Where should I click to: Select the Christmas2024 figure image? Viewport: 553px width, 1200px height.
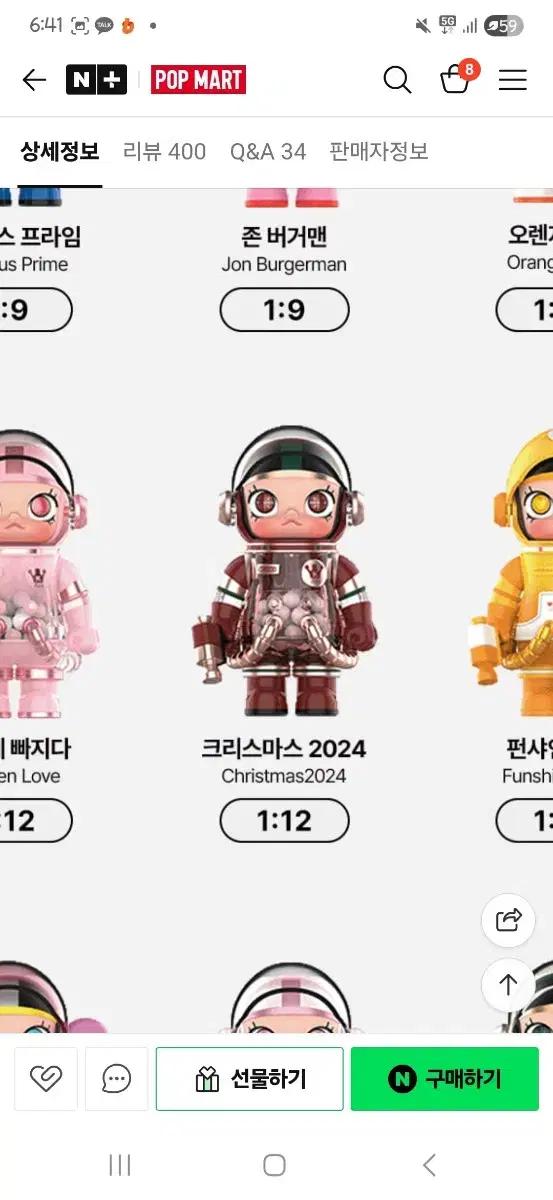[x=284, y=574]
